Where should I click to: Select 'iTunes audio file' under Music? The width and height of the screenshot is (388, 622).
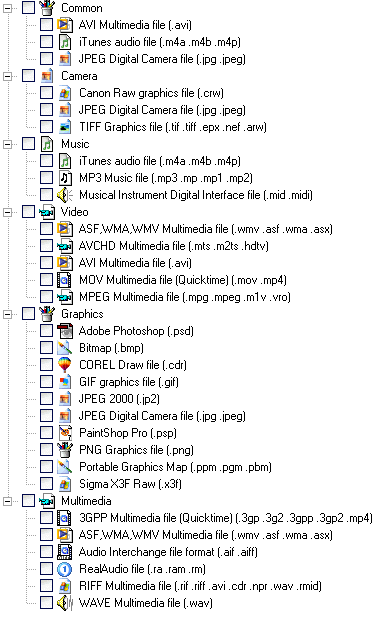pyautogui.click(x=159, y=161)
